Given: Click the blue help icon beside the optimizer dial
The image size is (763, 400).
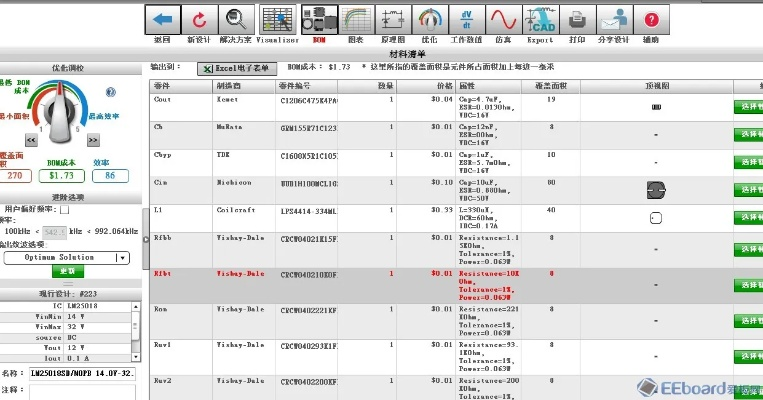Looking at the screenshot, I should 110,92.
